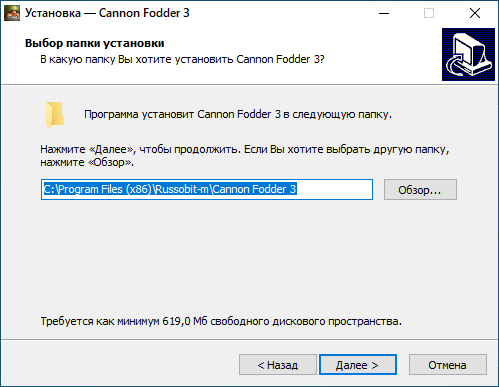499x387 pixels.
Task: Click the 619,0 Мб disk space notice
Action: point(221,321)
